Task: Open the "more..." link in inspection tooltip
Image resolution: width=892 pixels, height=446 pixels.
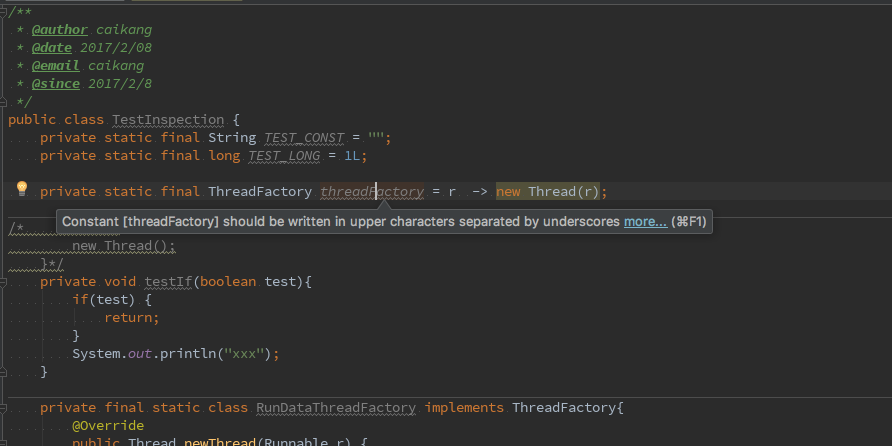Action: [x=645, y=222]
